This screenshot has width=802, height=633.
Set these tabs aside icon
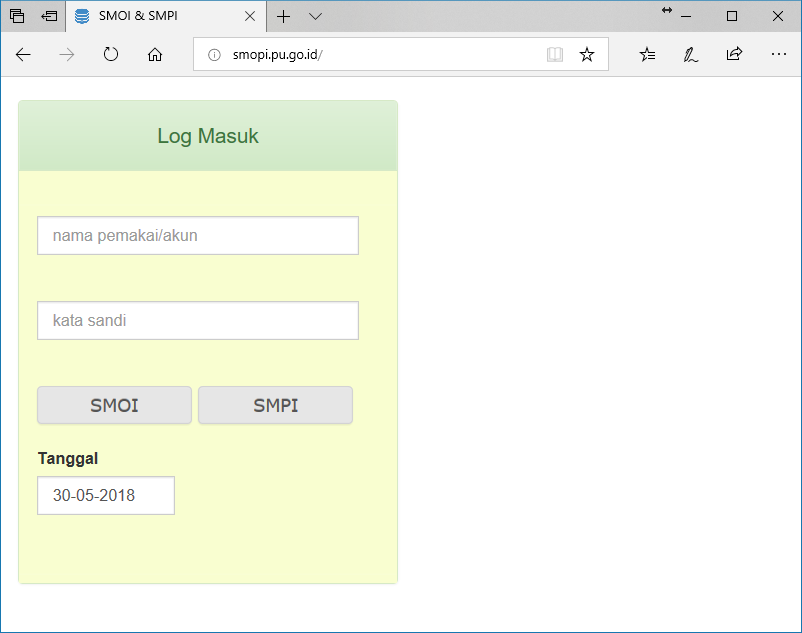[49, 17]
